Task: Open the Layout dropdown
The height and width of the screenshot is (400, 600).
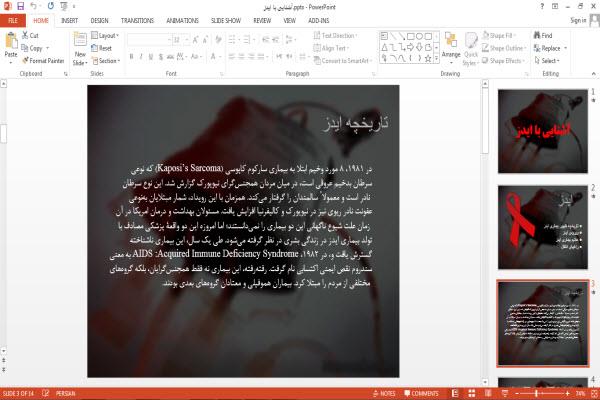Action: pos(105,35)
